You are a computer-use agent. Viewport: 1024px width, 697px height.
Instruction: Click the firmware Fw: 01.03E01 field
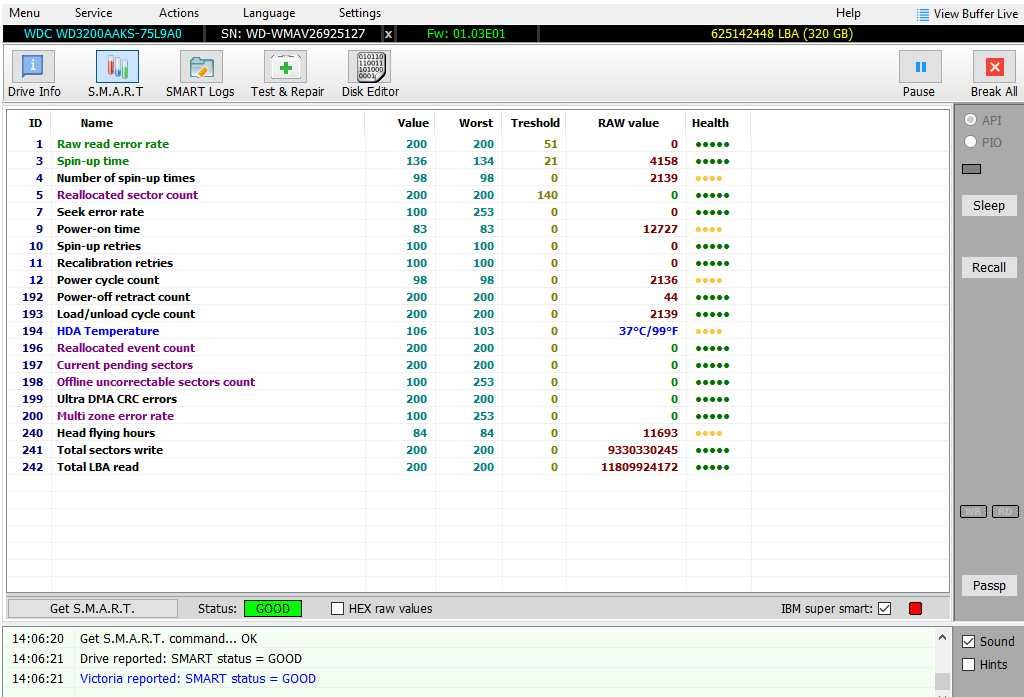[x=466, y=34]
